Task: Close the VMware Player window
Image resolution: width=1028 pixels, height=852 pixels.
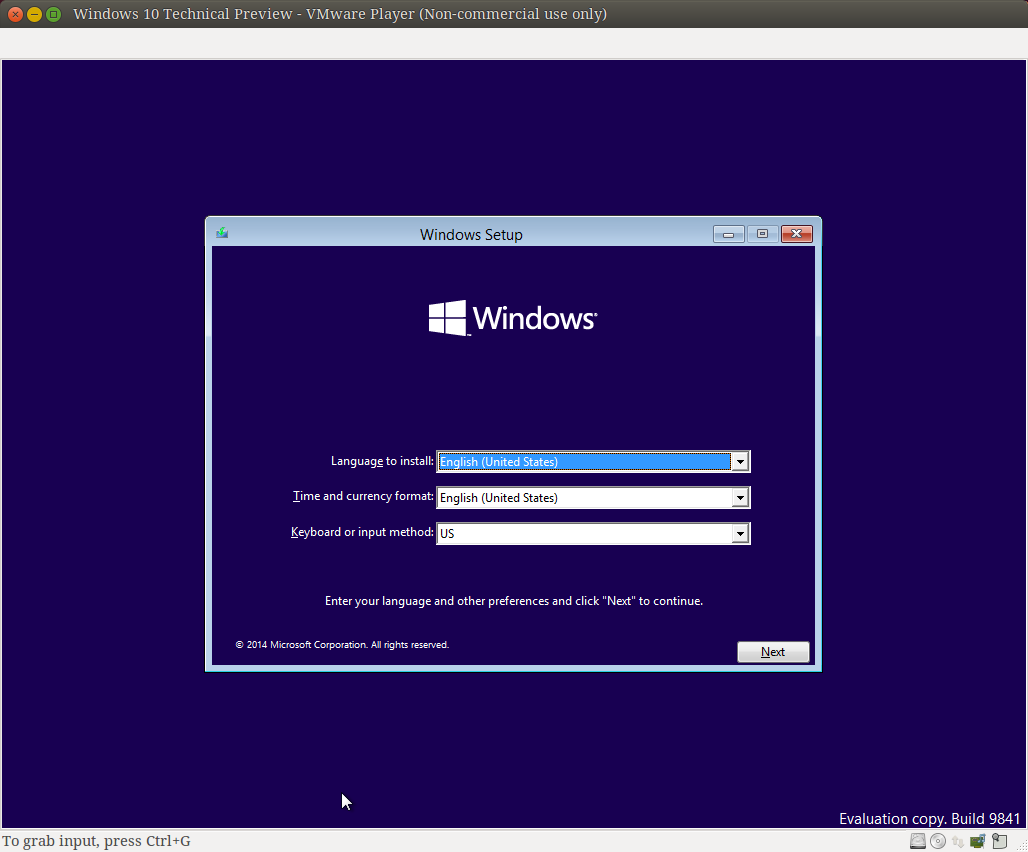Action: (15, 14)
